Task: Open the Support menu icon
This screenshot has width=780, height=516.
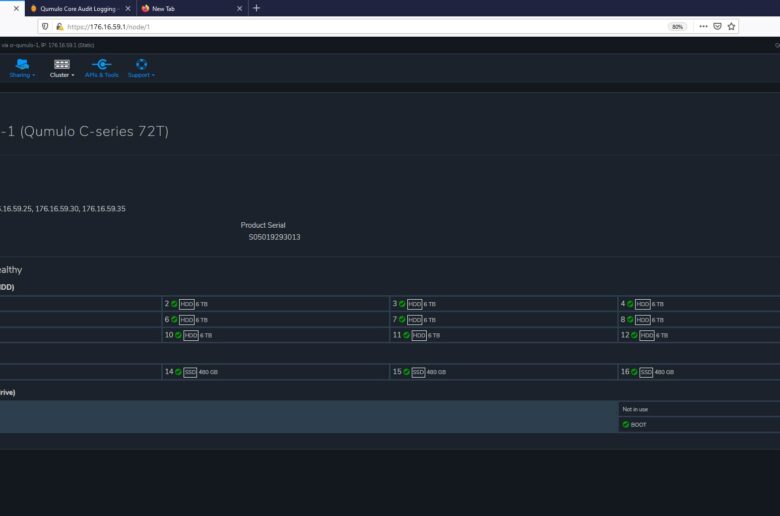Action: point(141,64)
